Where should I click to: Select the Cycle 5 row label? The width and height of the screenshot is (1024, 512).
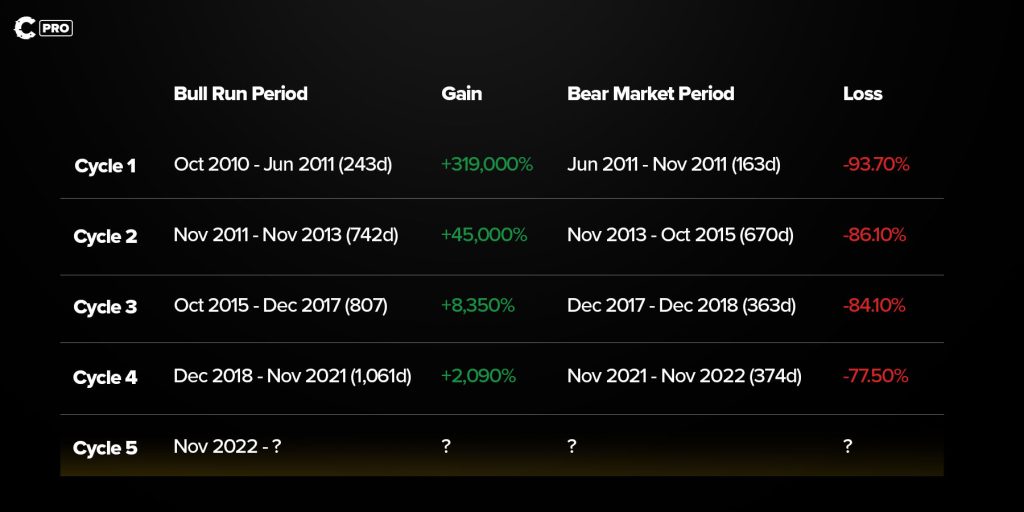pyautogui.click(x=105, y=448)
